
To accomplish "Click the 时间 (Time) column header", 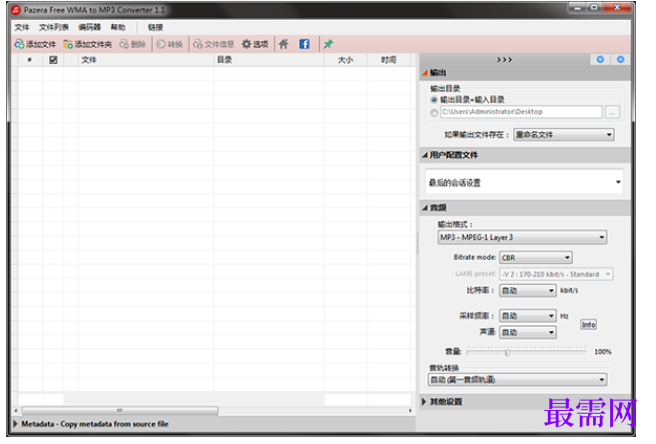I will (389, 60).
